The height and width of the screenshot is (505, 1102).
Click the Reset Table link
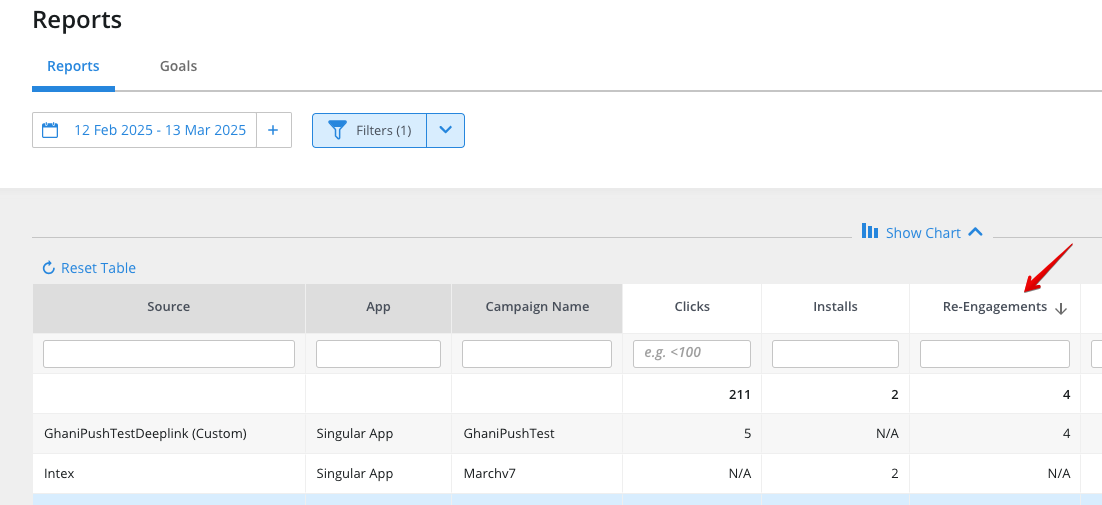pyautogui.click(x=98, y=268)
